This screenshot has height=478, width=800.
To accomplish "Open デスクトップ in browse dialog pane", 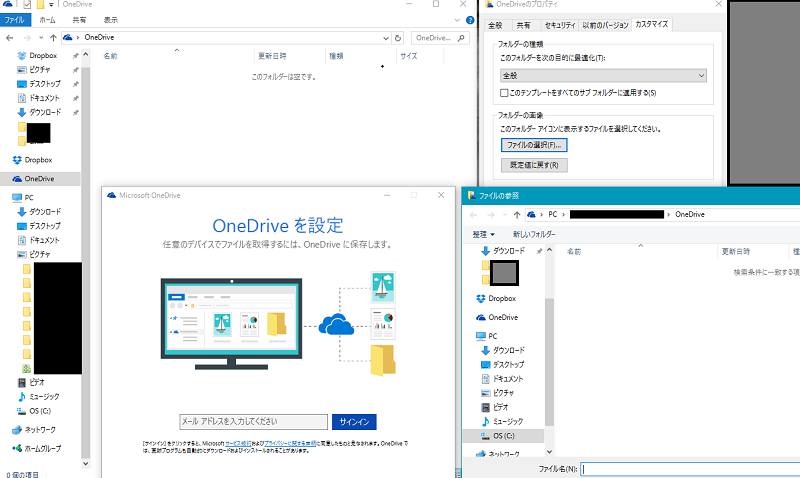I will [x=508, y=365].
